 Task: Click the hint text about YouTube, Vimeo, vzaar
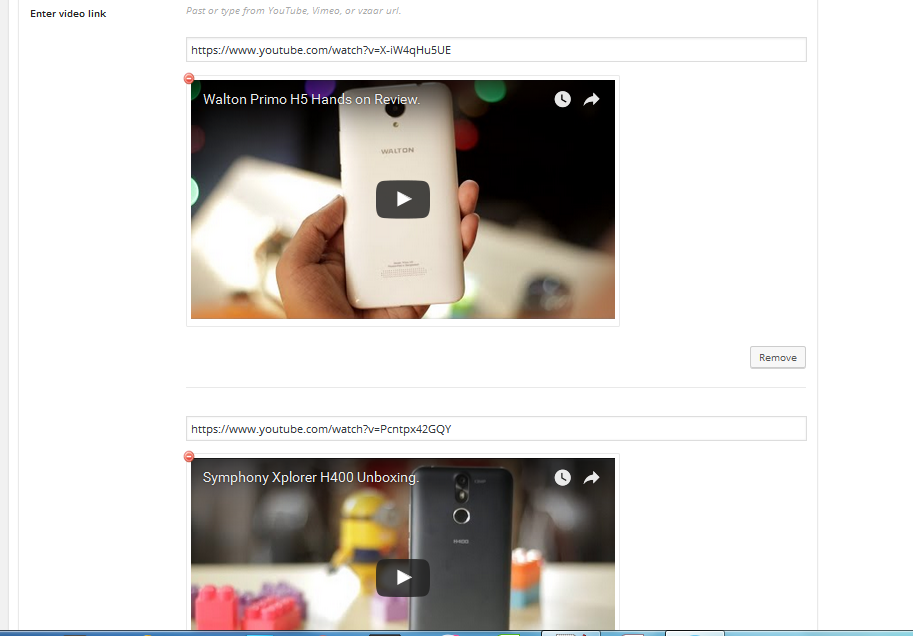[293, 10]
